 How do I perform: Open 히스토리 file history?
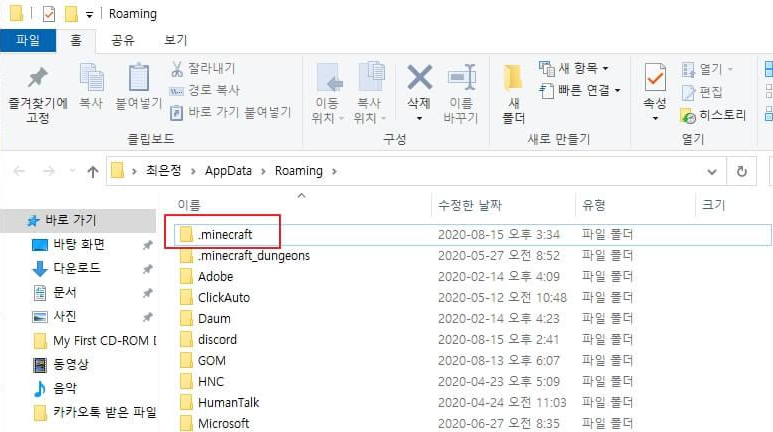tap(713, 115)
